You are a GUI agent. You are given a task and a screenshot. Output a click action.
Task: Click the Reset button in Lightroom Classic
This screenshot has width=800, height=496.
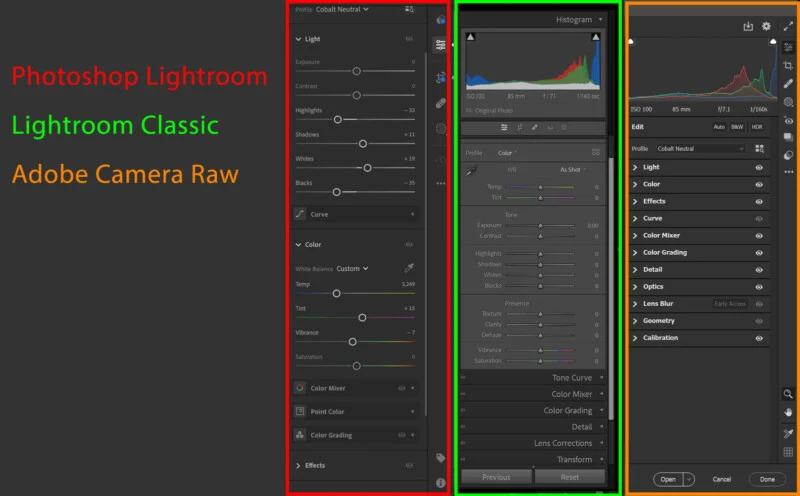point(570,477)
